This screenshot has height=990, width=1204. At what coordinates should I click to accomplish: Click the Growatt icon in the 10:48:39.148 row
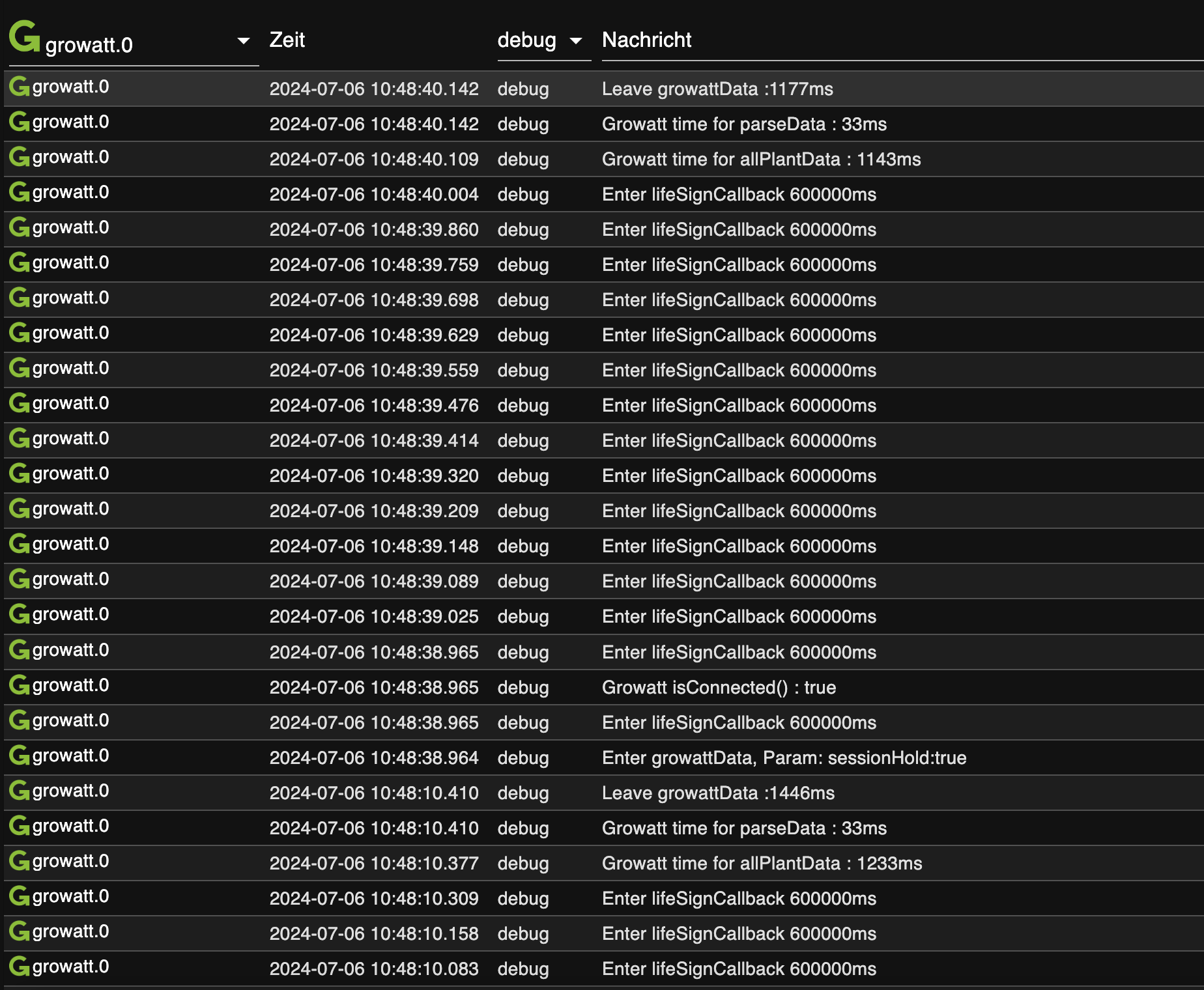click(20, 544)
